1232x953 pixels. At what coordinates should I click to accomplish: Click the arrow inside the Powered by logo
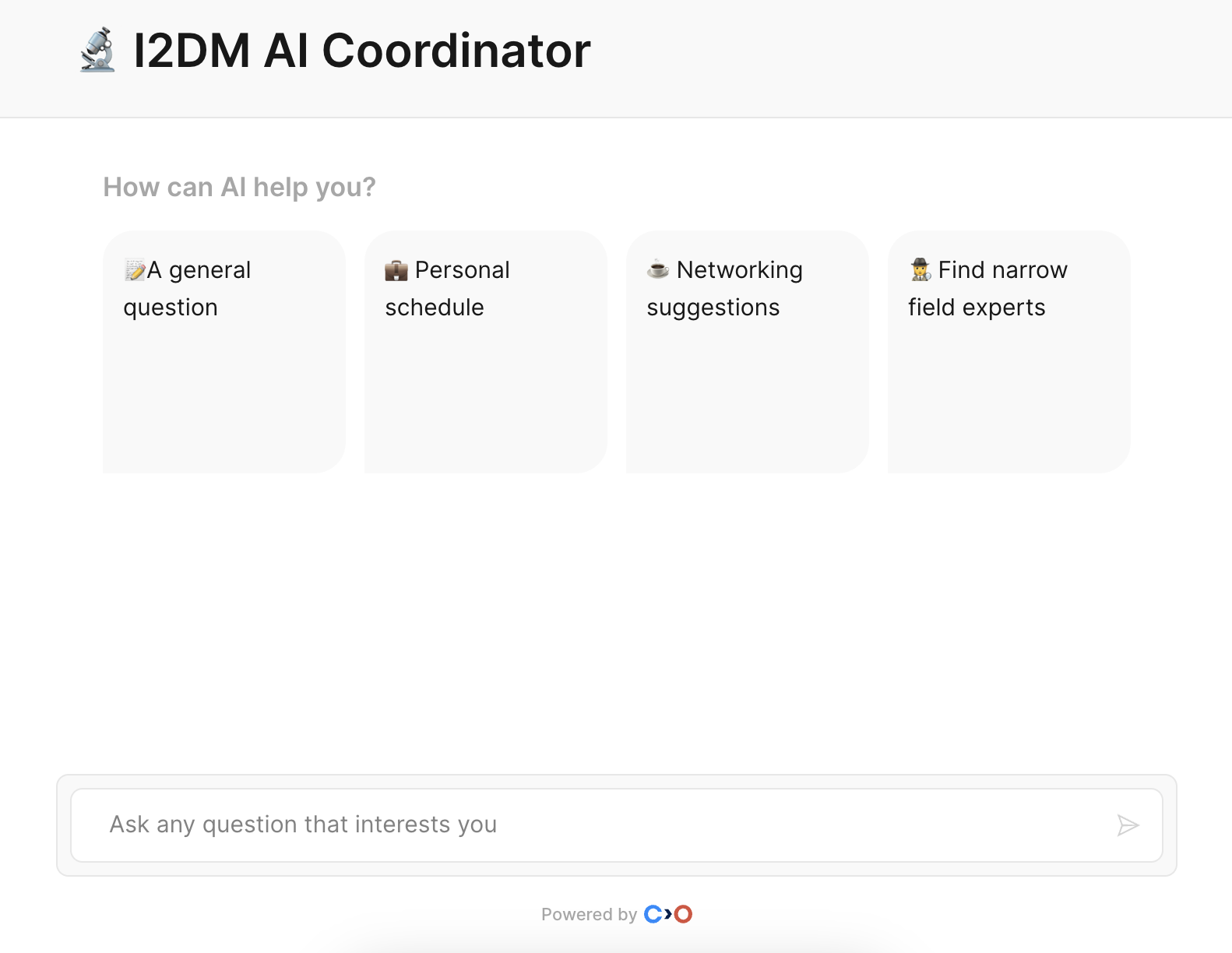pyautogui.click(x=667, y=913)
